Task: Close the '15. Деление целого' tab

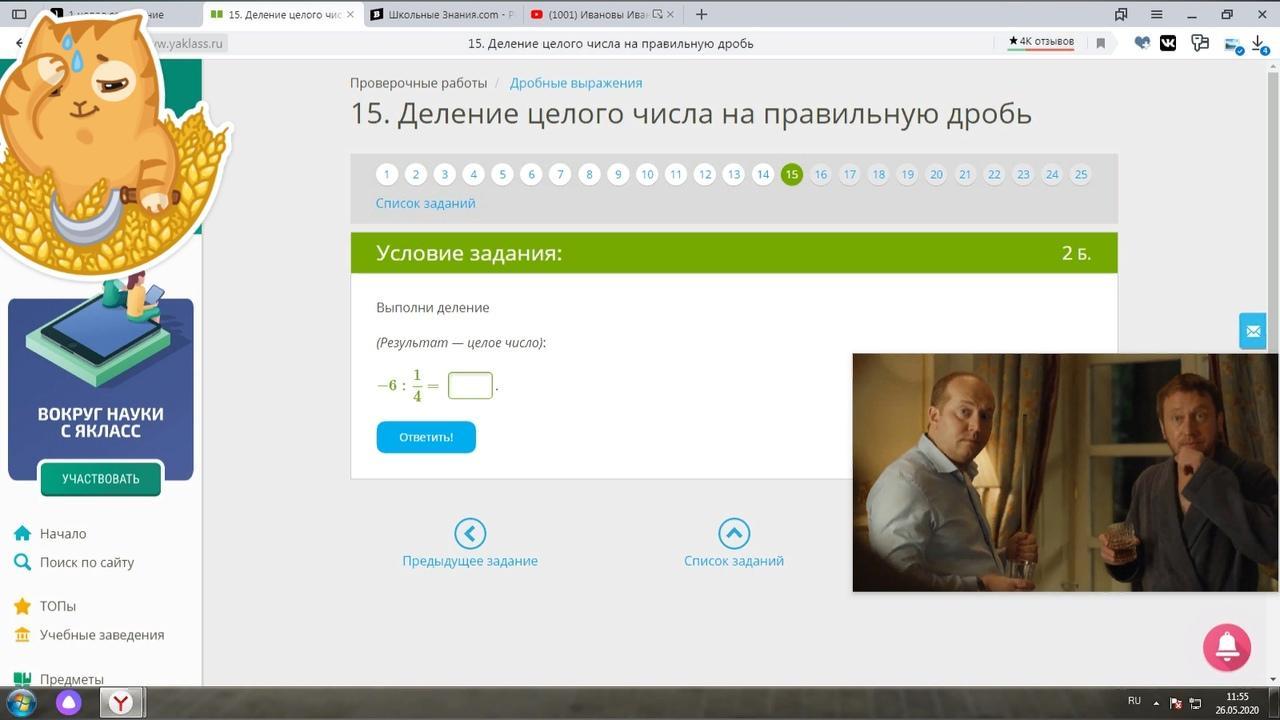Action: point(350,15)
